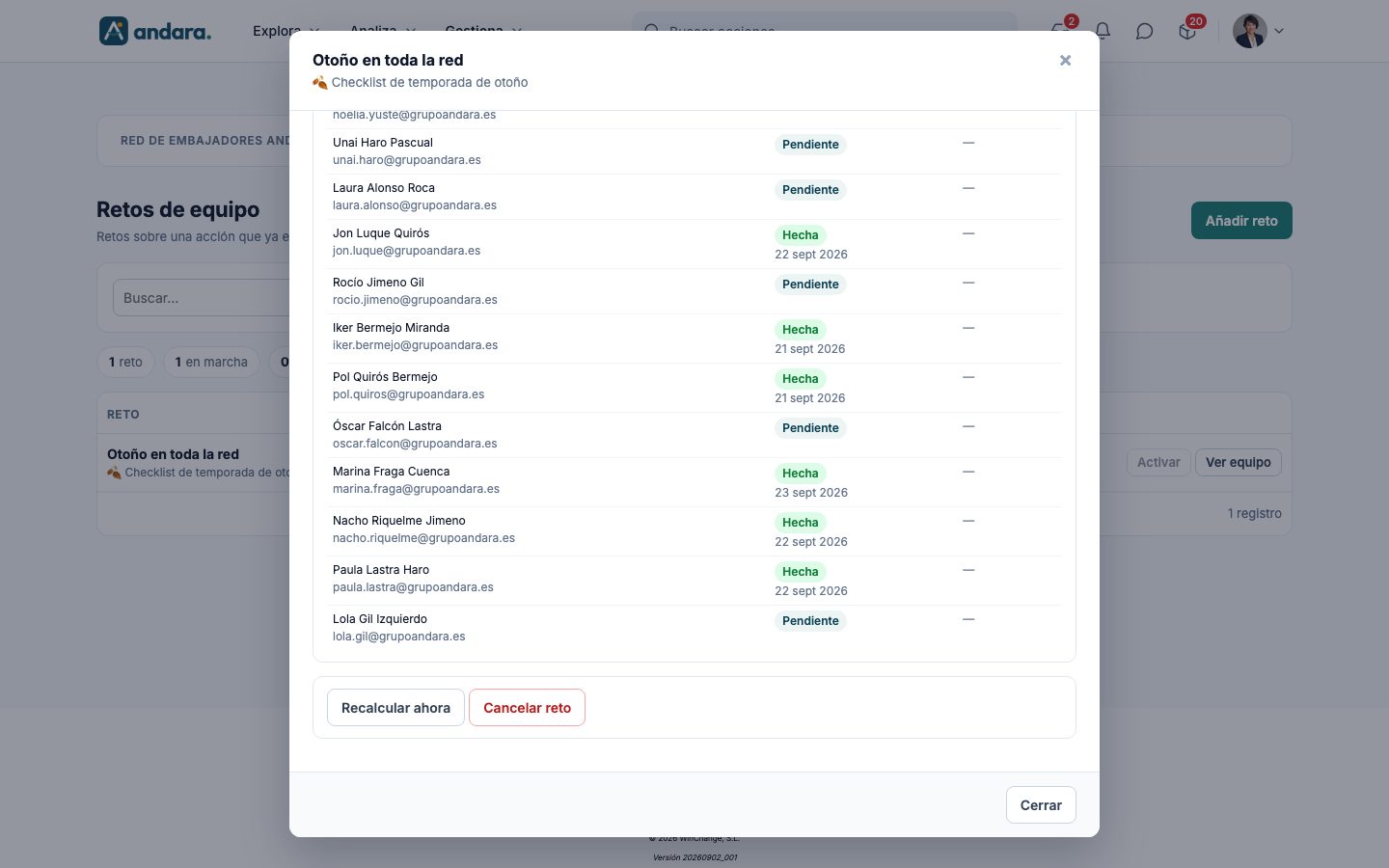1389x868 pixels.
Task: Click email rocio.jimeno@grupoandara.es
Action: pyautogui.click(x=415, y=300)
